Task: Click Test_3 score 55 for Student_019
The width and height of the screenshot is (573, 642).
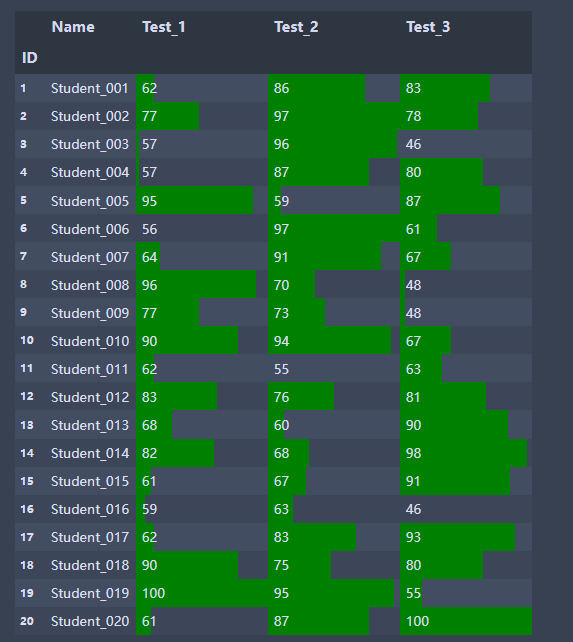Action: [x=466, y=593]
